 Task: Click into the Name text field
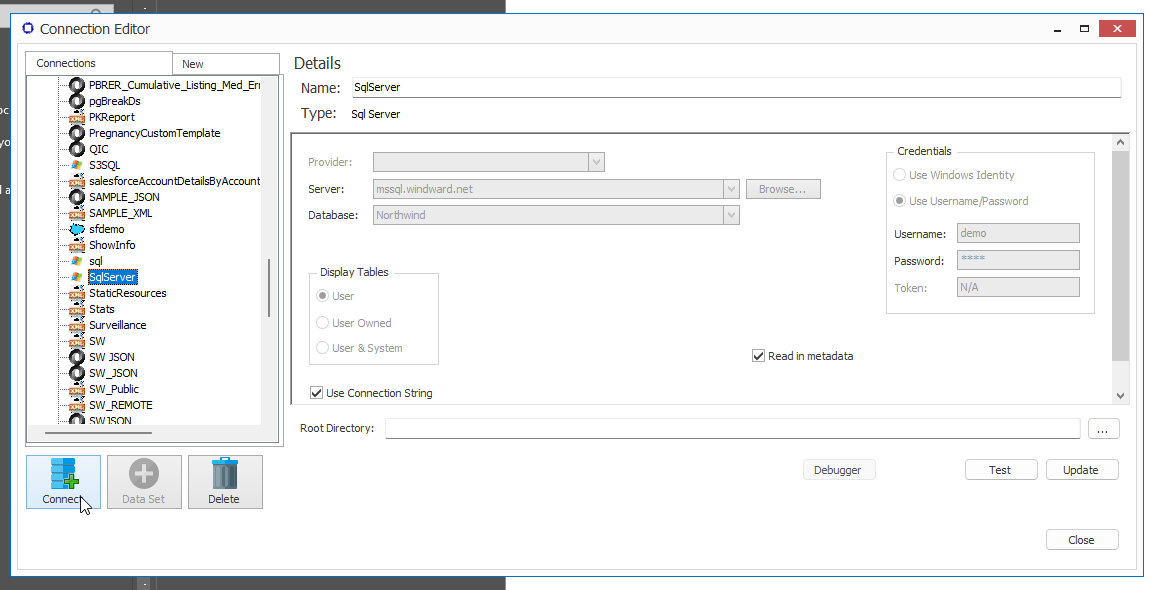pyautogui.click(x=737, y=87)
